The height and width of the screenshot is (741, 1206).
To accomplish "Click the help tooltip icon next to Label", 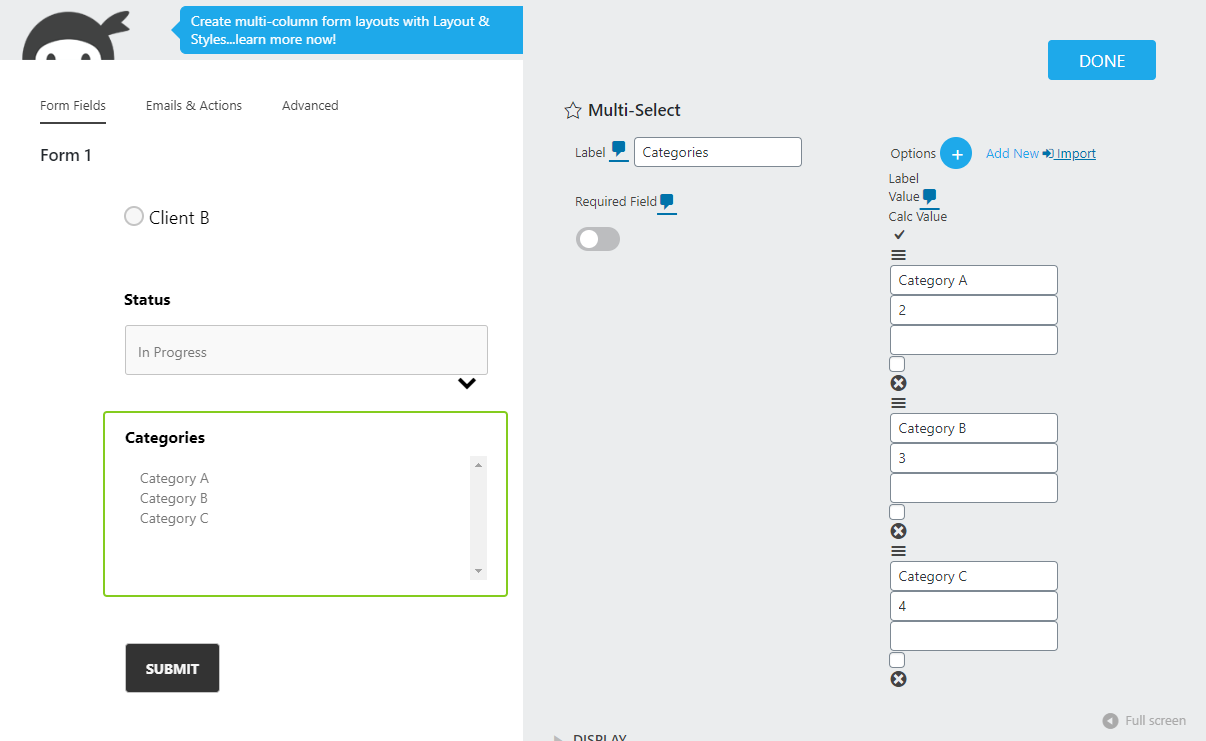I will (x=617, y=149).
